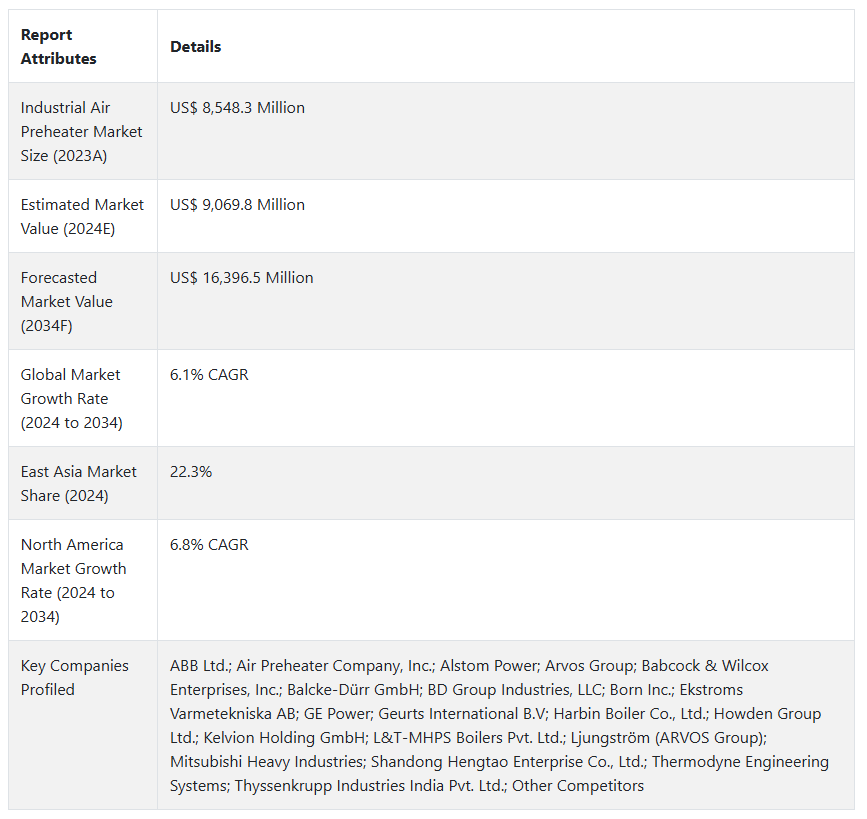
Task: Select the "North America Market Growth Rate" label
Action: click(x=73, y=580)
